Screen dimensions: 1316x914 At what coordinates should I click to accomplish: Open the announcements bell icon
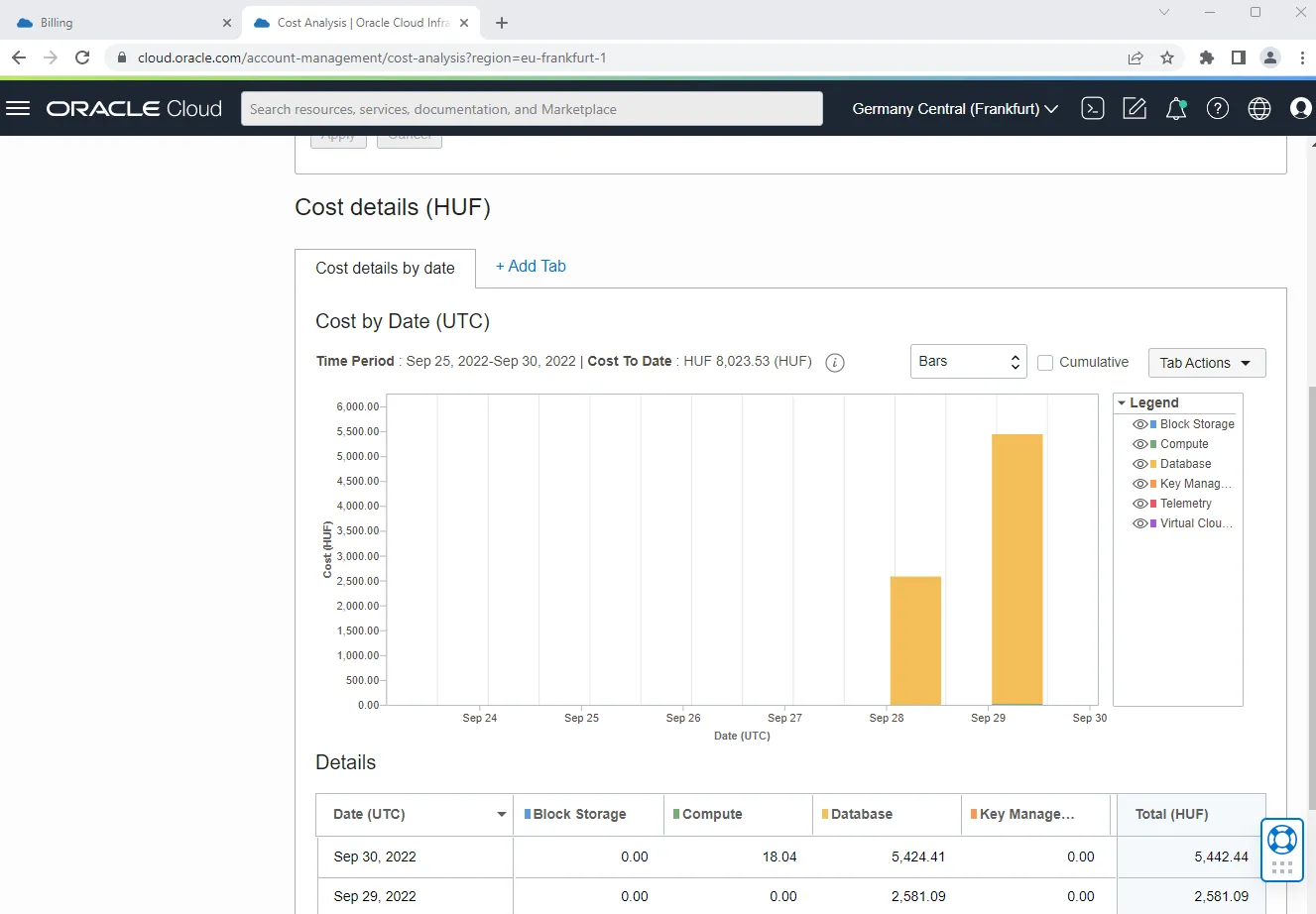point(1176,109)
